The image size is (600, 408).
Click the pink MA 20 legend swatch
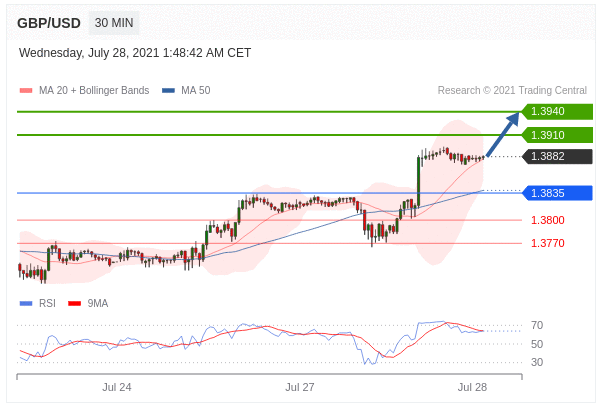(26, 91)
